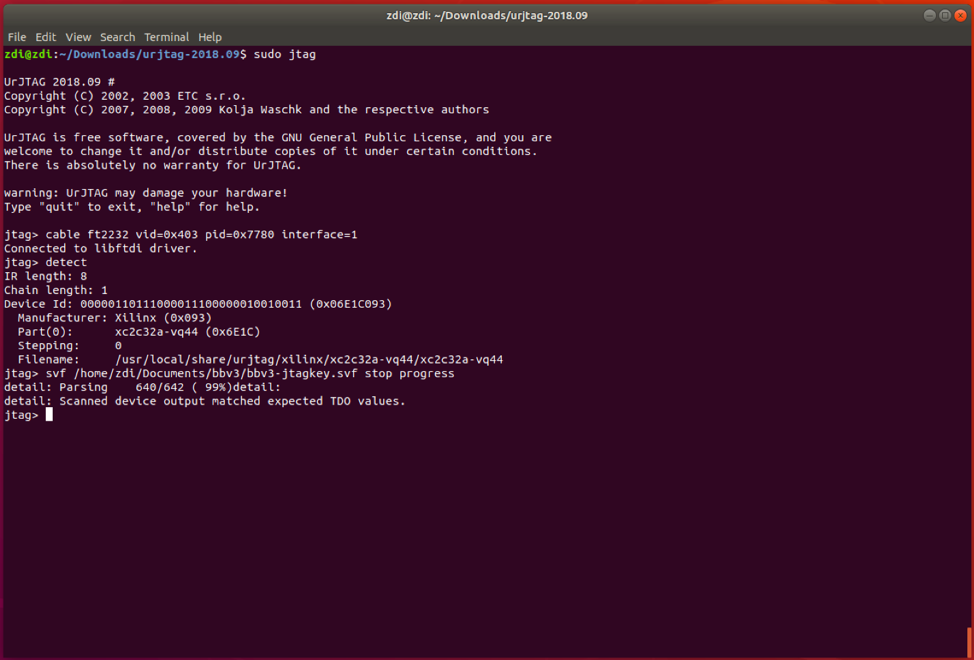Screen dimensions: 974x660
Task: Click the window title 'zdi@zdi: ~/Downloads/urjtag-2018.09'
Action: click(487, 16)
